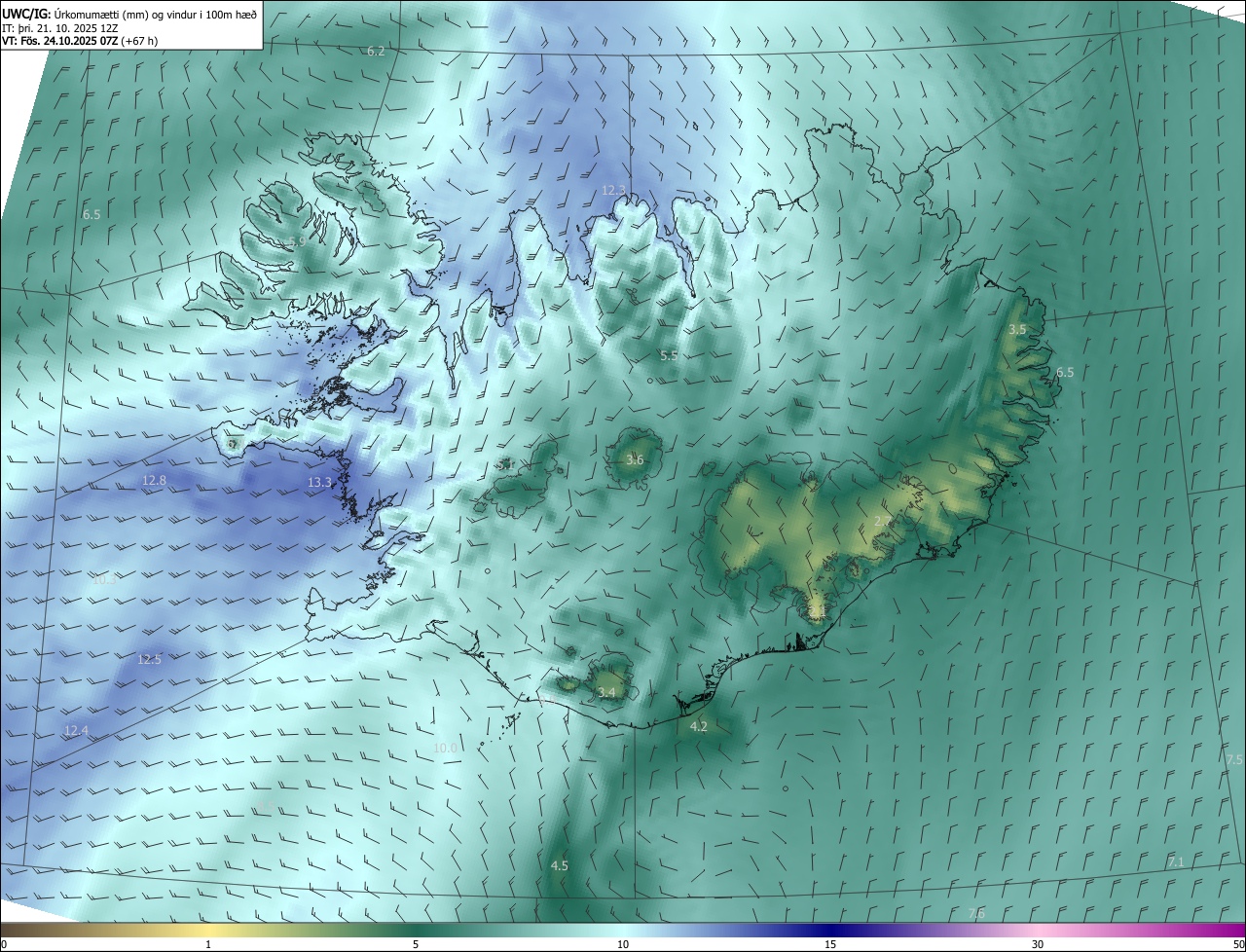
Task: Click the 1 tick on the color scale
Action: [x=208, y=944]
